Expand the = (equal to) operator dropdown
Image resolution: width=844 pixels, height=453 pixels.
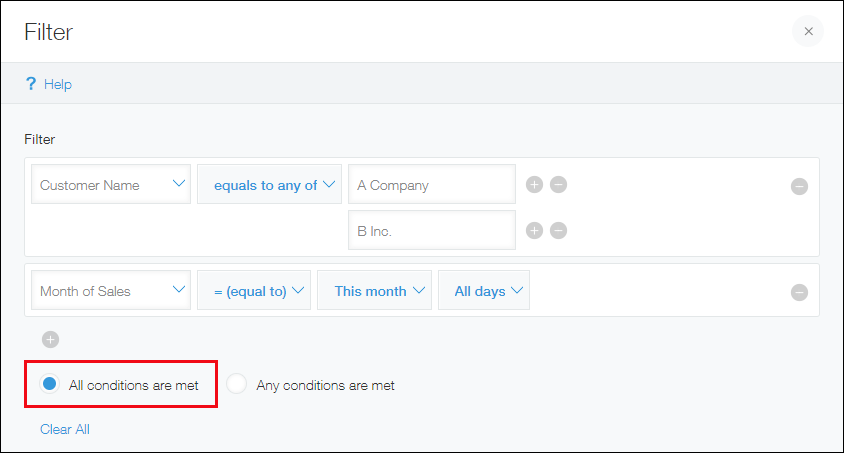[254, 291]
